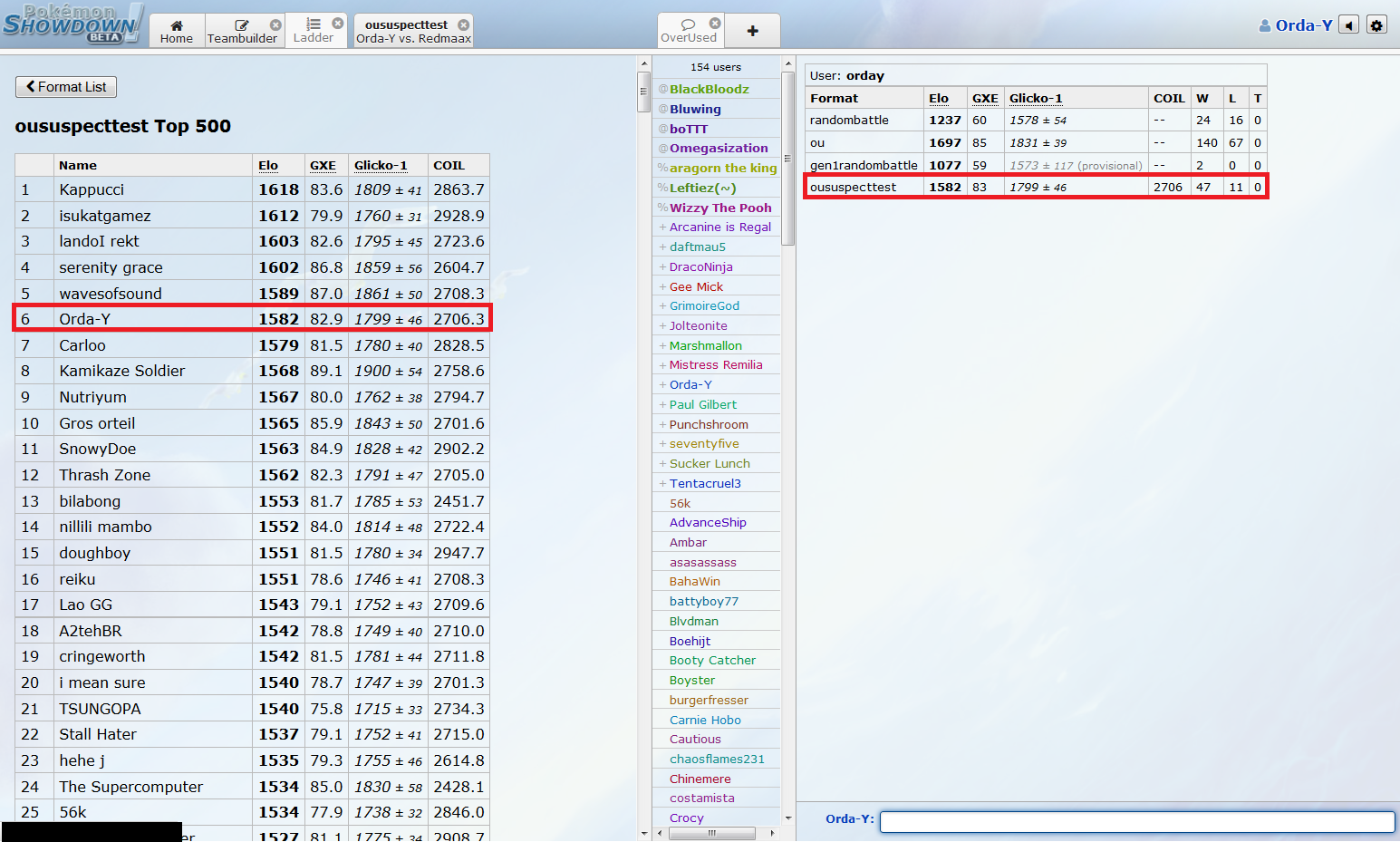The width and height of the screenshot is (1400, 842).
Task: Close the OverUsed chat room tab
Action: coord(715,24)
